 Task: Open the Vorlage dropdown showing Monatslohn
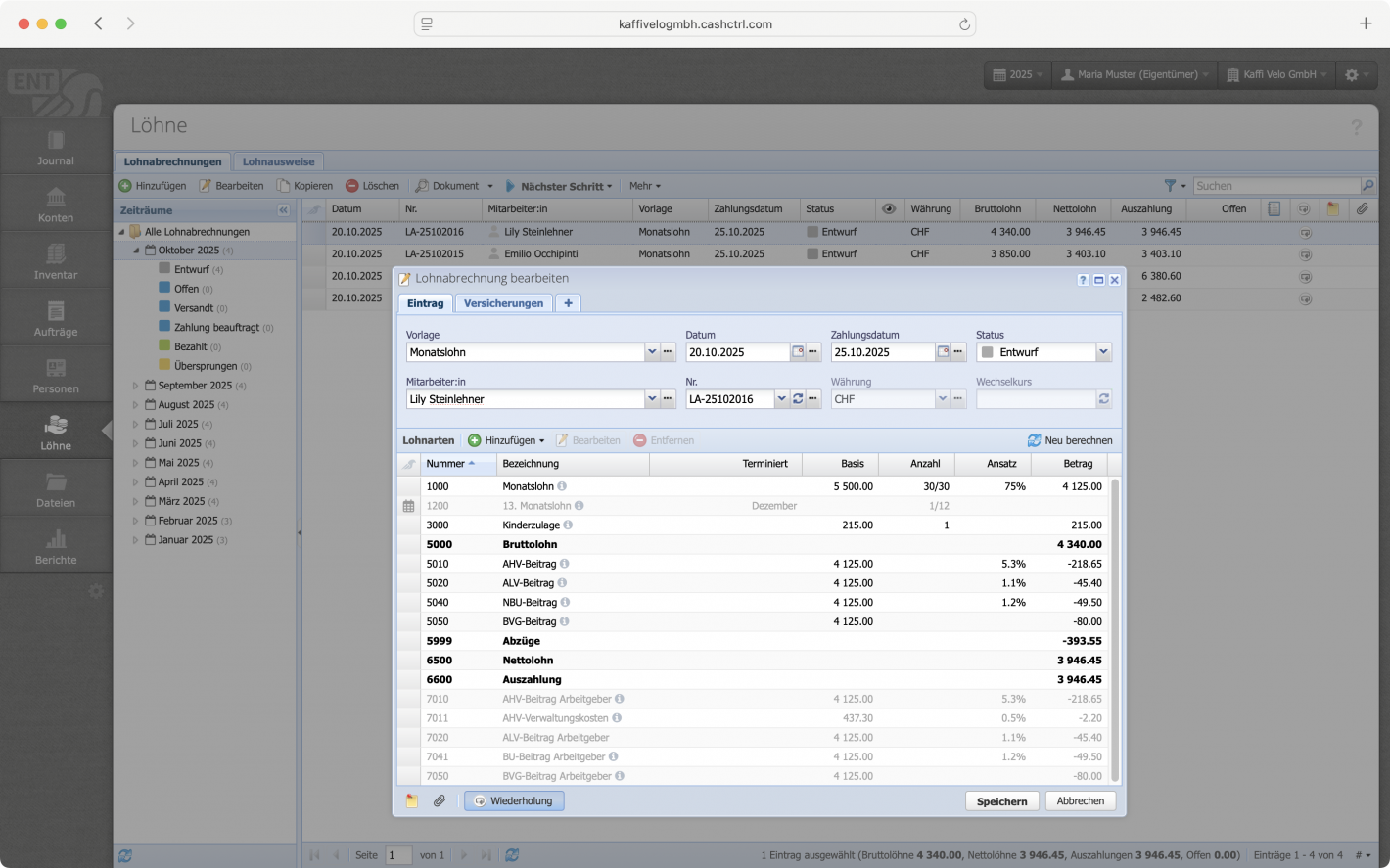(x=652, y=351)
